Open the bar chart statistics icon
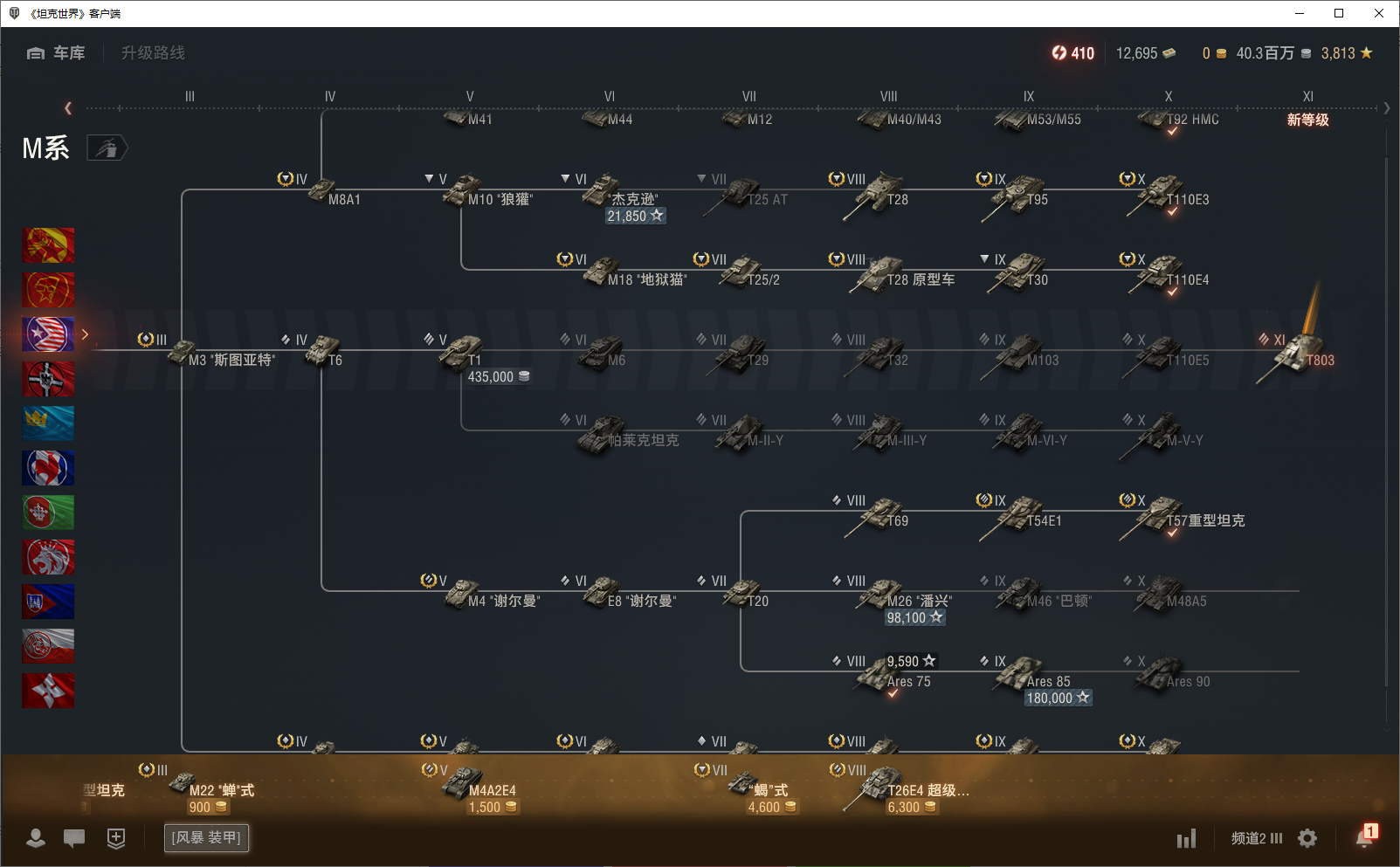Viewport: 1400px width, 867px height. (1186, 839)
